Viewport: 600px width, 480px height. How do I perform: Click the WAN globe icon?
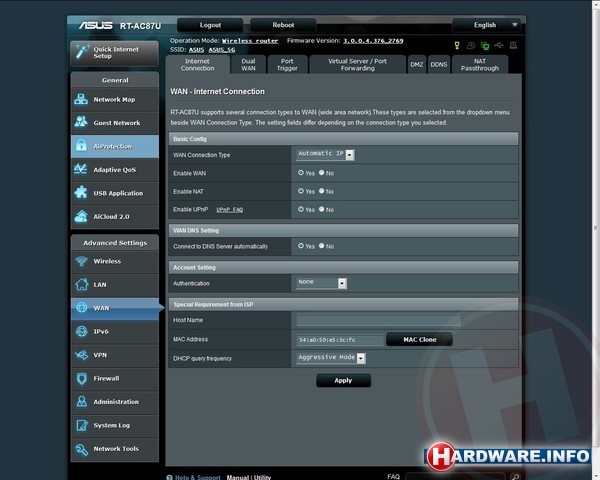click(81, 307)
